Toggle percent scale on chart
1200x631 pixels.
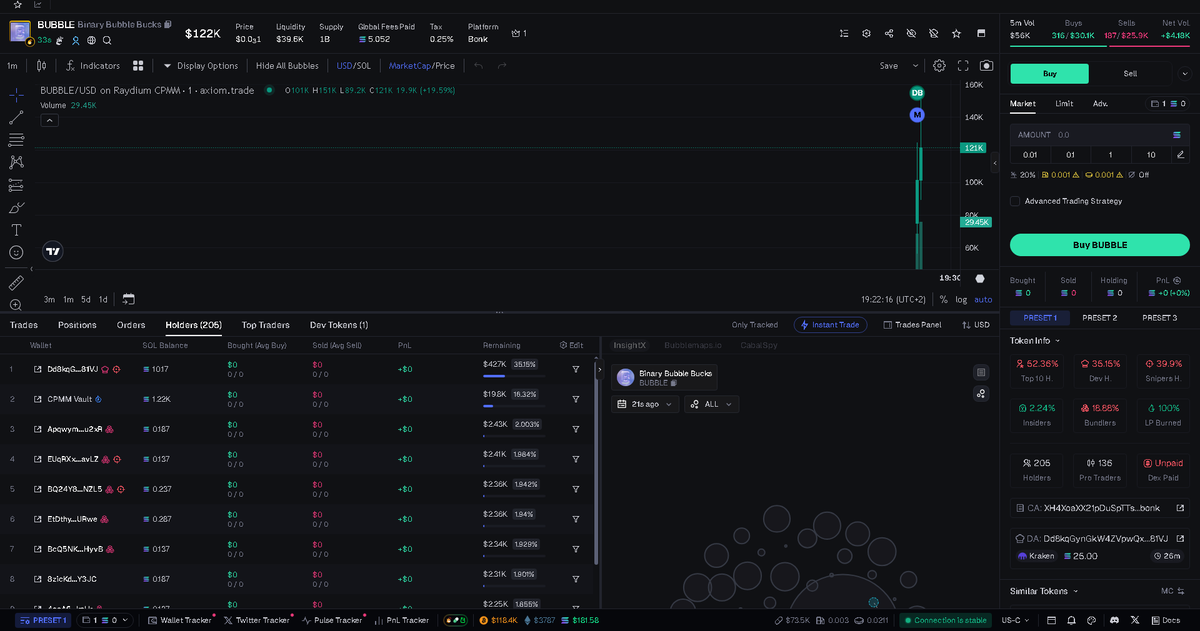pyautogui.click(x=943, y=299)
